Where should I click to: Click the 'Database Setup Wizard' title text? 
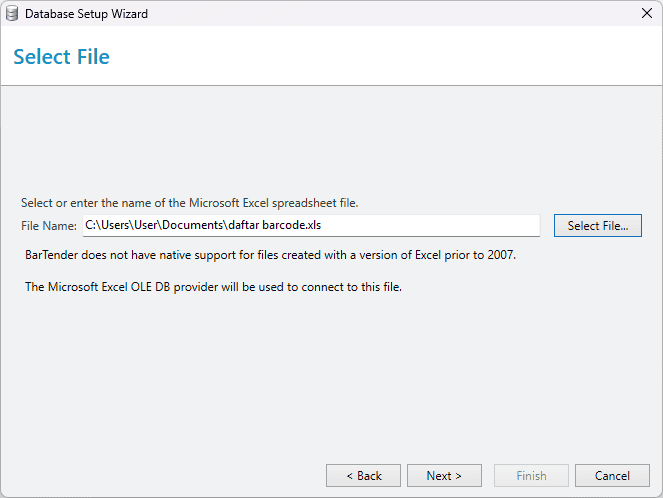pyautogui.click(x=86, y=14)
